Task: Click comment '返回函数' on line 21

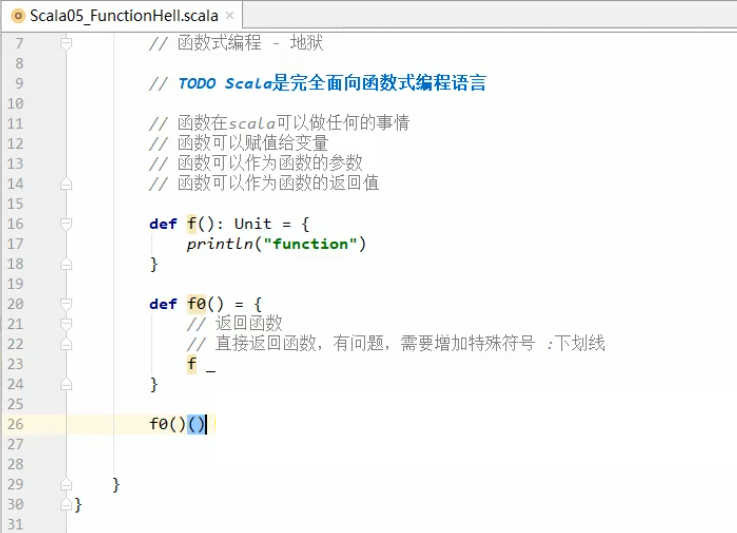Action: (x=249, y=324)
